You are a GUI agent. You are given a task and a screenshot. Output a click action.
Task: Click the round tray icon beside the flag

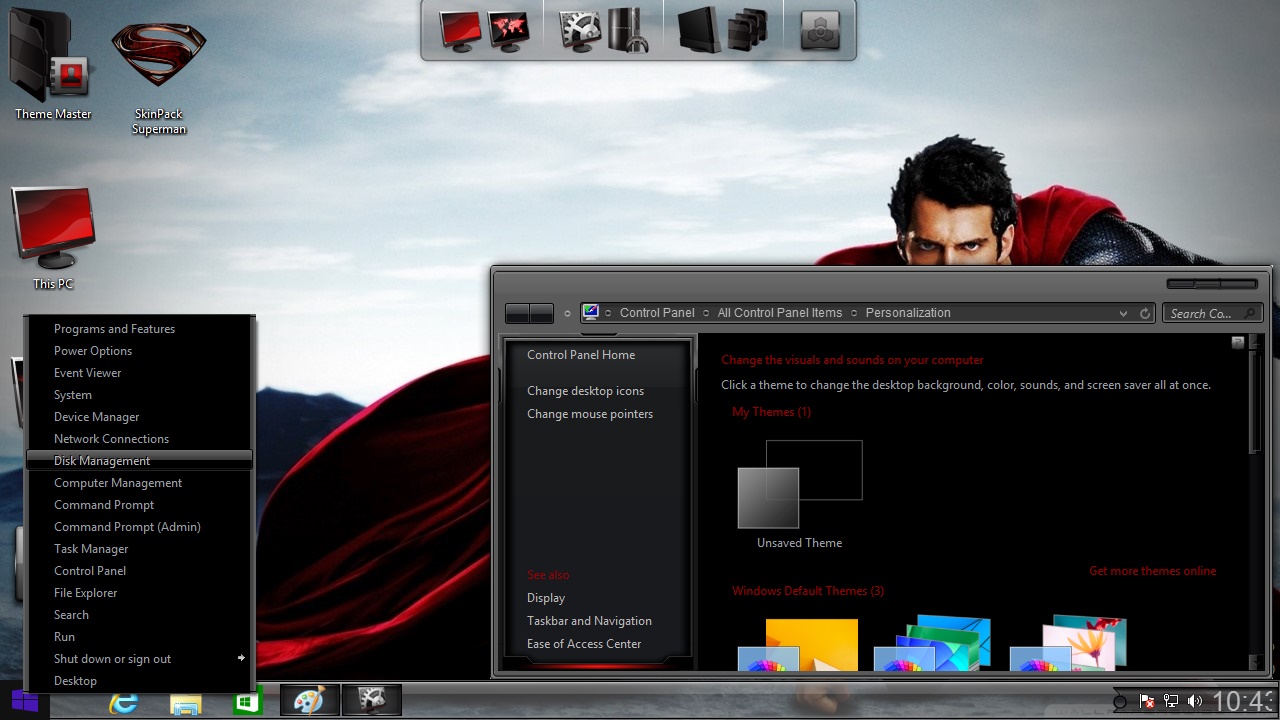1120,702
